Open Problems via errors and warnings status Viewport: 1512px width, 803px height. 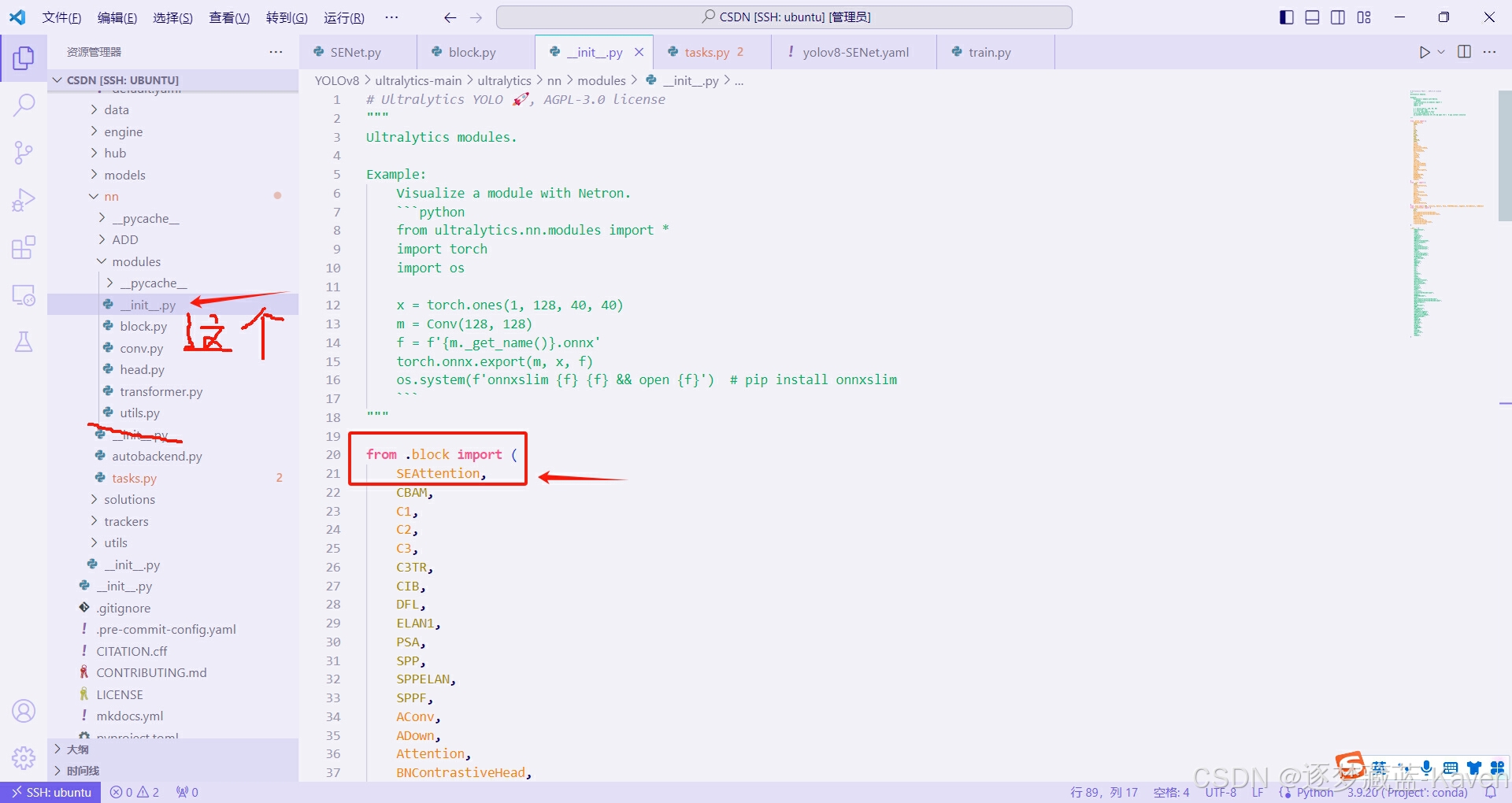coord(135,792)
